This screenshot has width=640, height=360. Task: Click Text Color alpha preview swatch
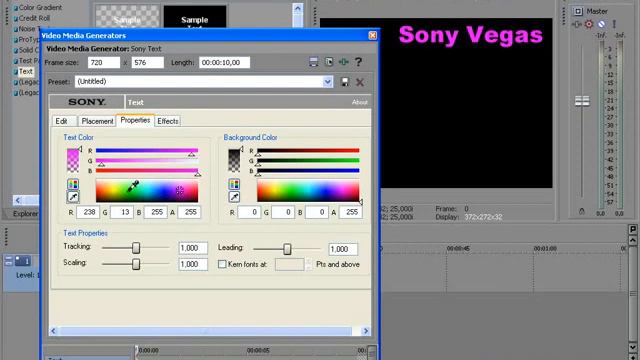tap(73, 160)
